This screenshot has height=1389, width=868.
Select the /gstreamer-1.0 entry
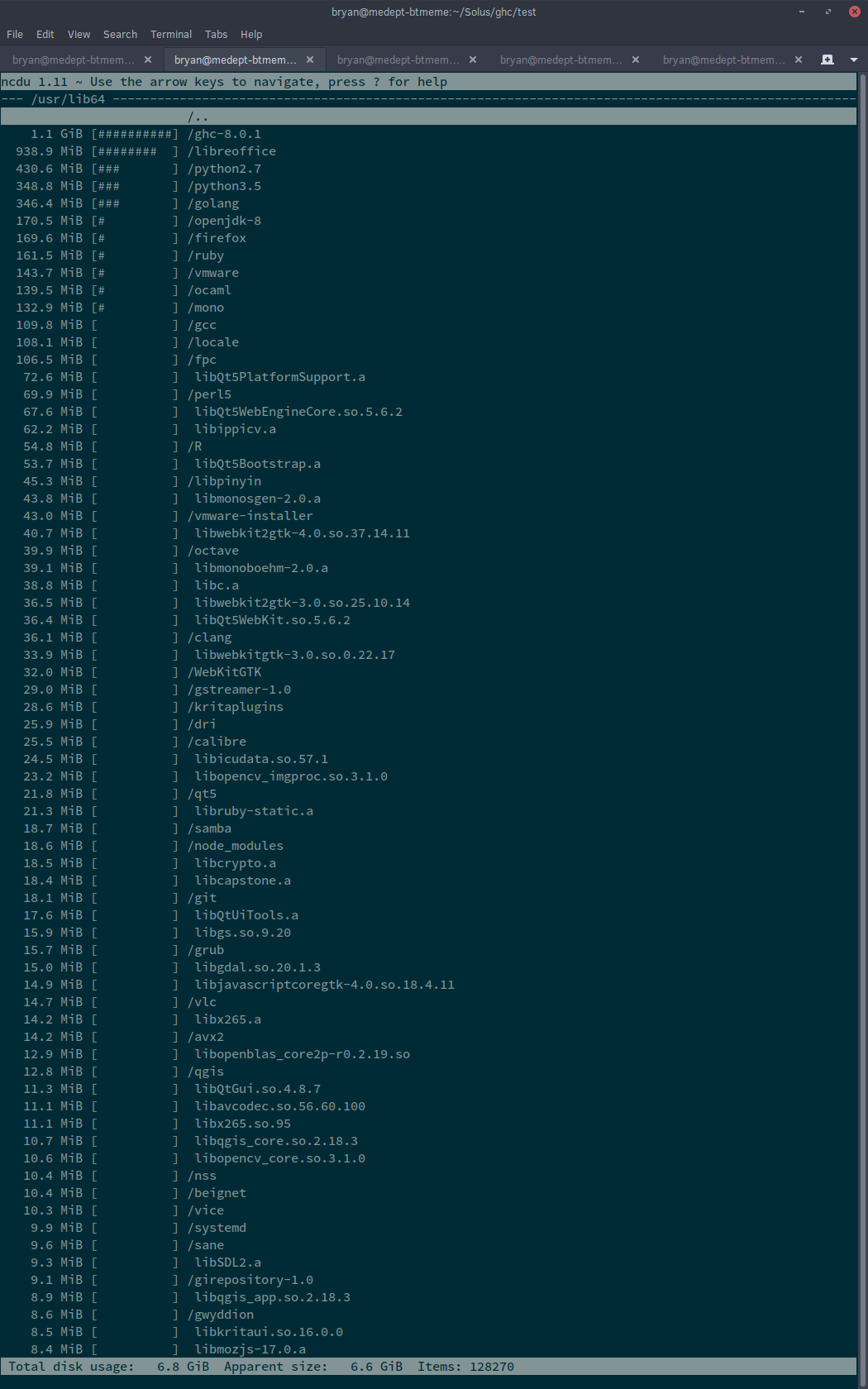click(428, 690)
